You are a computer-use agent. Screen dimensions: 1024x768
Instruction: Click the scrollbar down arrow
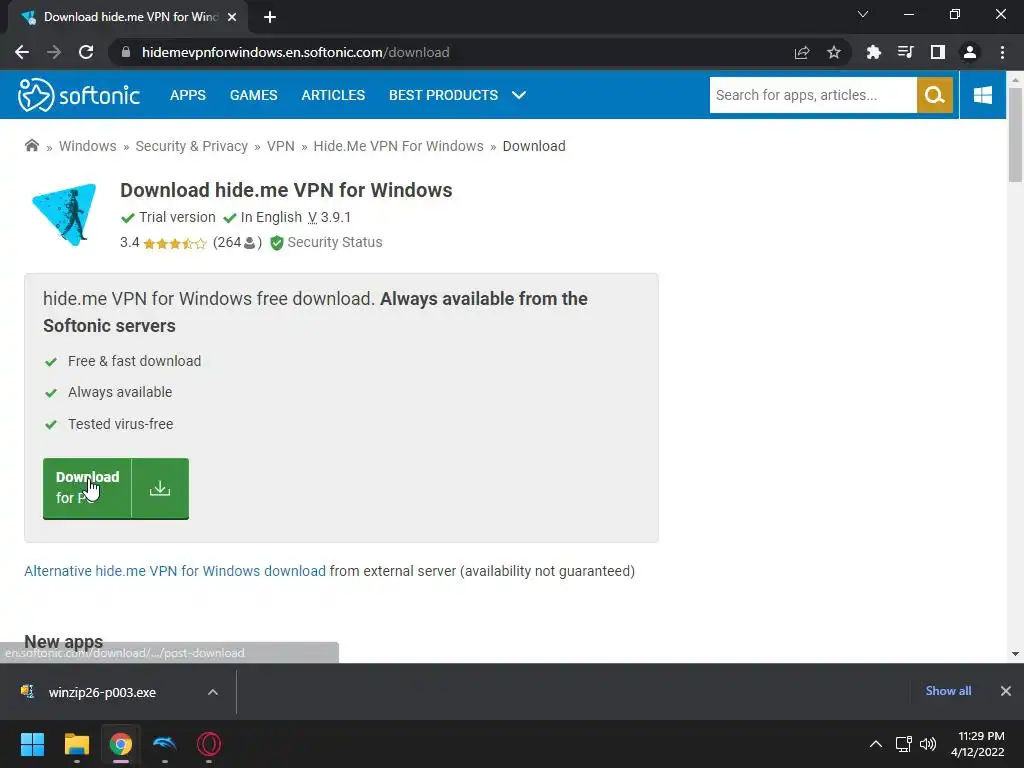[x=1015, y=654]
